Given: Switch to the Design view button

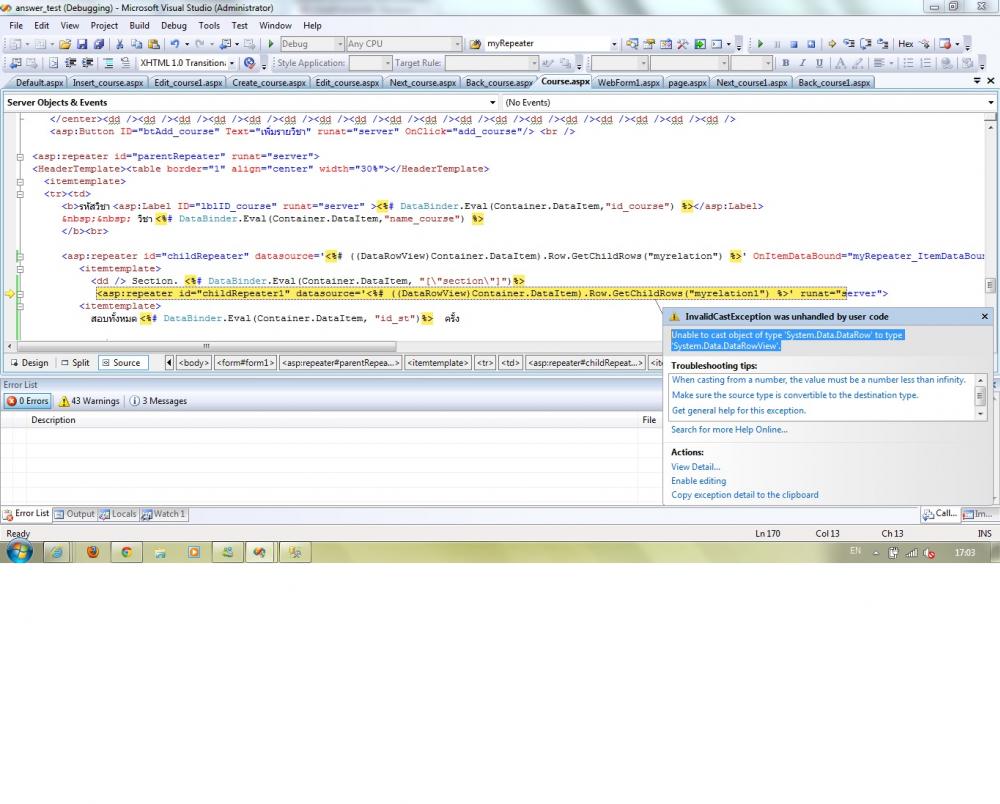Looking at the screenshot, I should pyautogui.click(x=28, y=363).
